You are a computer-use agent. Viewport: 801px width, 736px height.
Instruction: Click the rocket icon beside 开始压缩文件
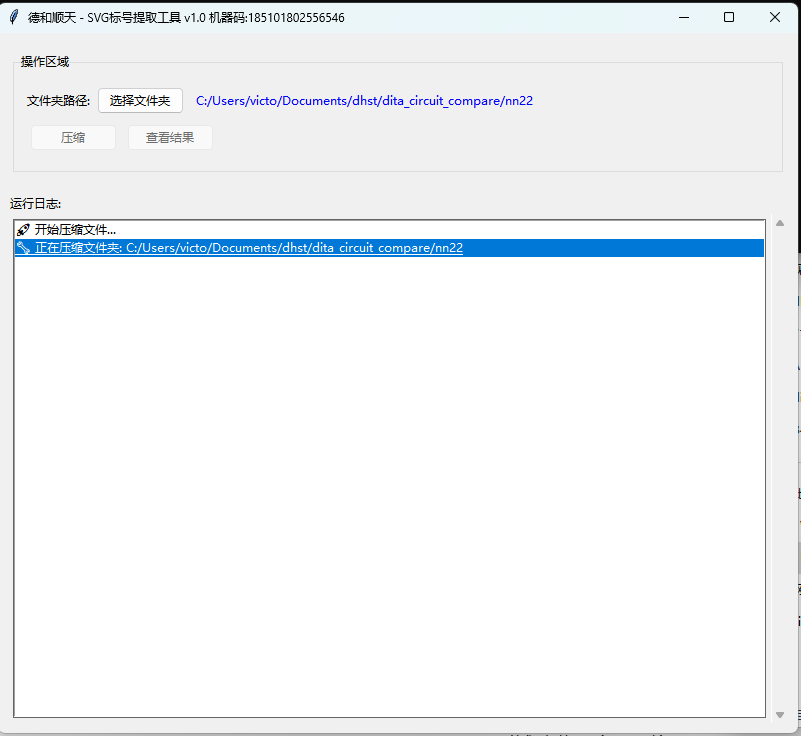point(23,230)
